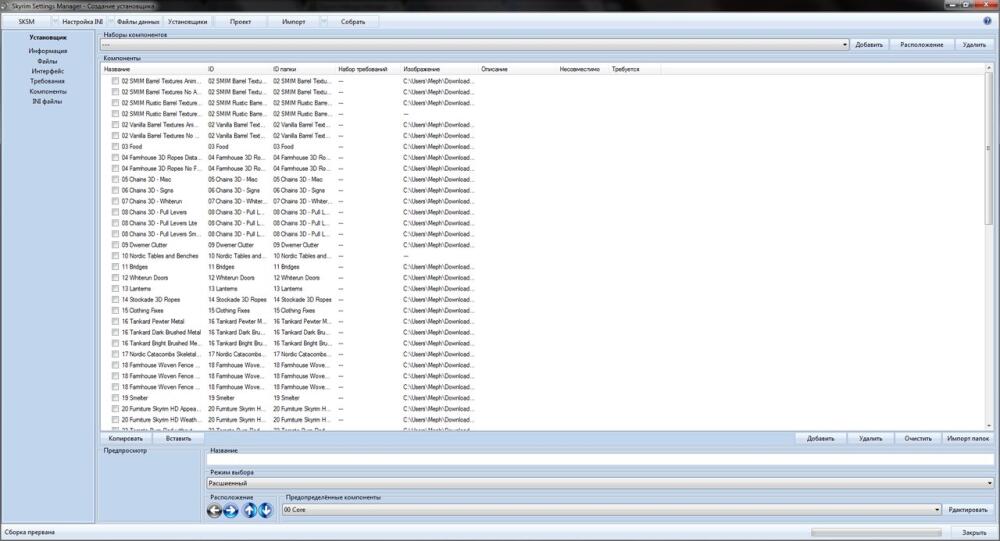The image size is (1000, 541).
Task: Check the 11 Bridges component
Action: (x=115, y=267)
